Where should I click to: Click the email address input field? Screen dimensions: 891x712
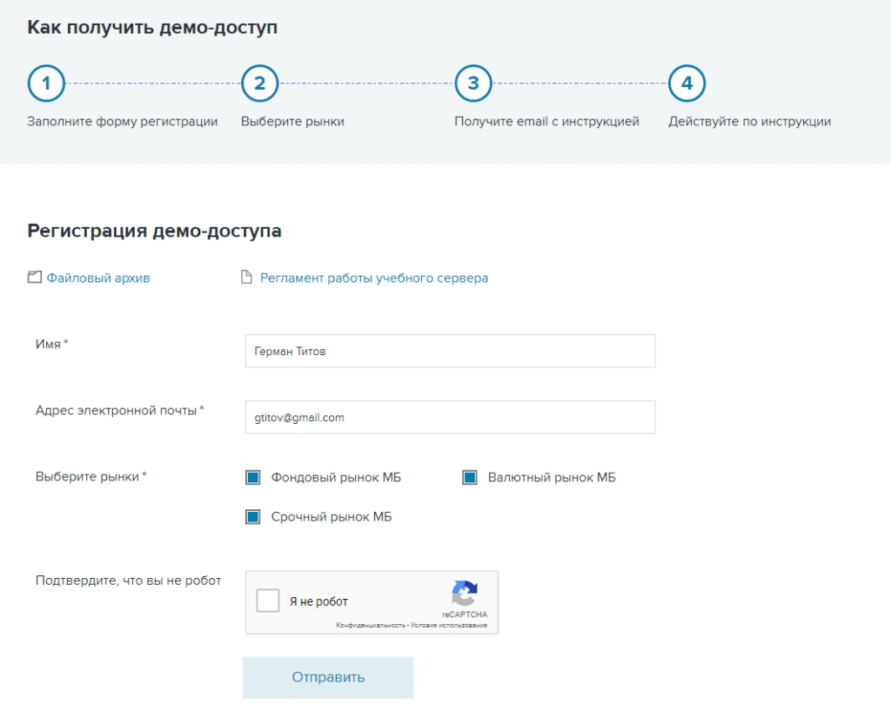pyautogui.click(x=450, y=417)
